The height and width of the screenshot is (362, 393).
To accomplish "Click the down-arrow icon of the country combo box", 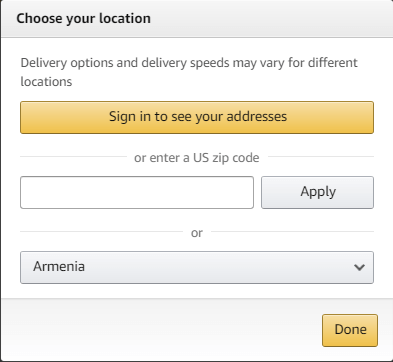I will (359, 267).
